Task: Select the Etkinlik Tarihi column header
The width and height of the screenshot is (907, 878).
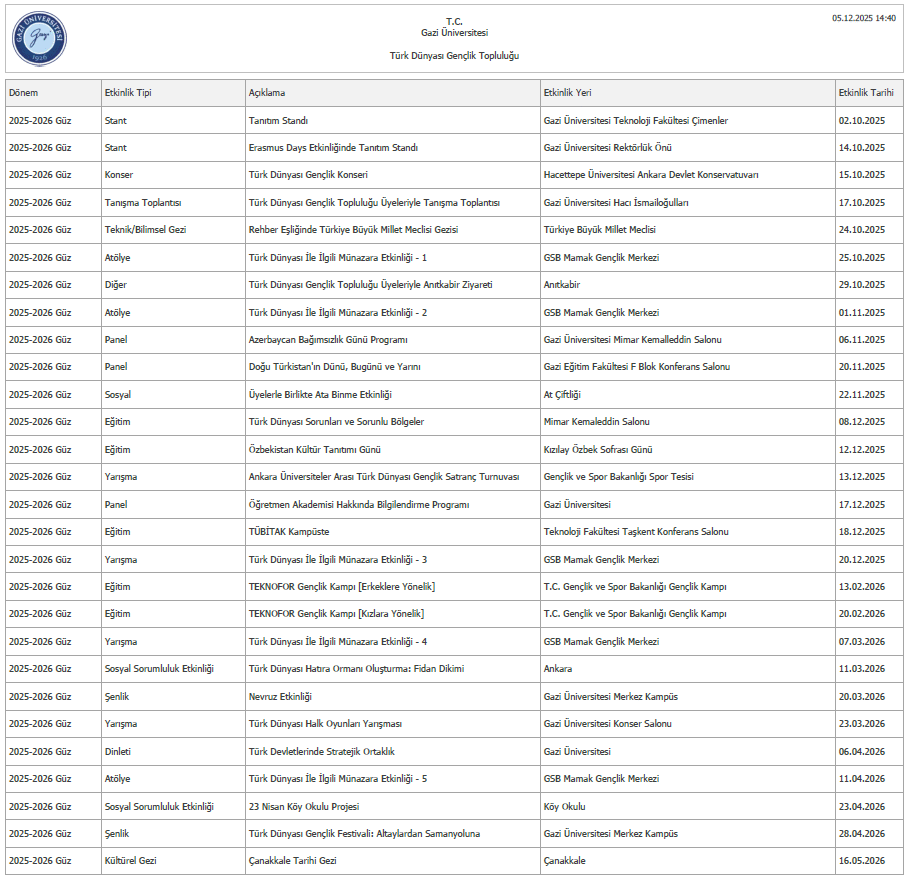Action: tap(866, 93)
